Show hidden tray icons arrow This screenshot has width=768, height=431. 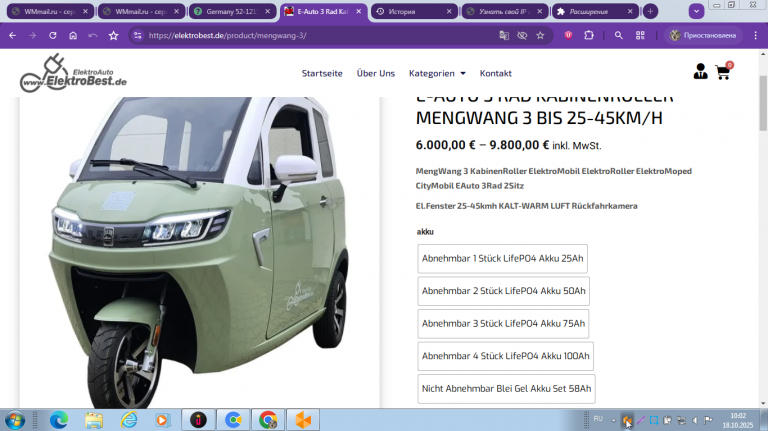click(x=613, y=420)
